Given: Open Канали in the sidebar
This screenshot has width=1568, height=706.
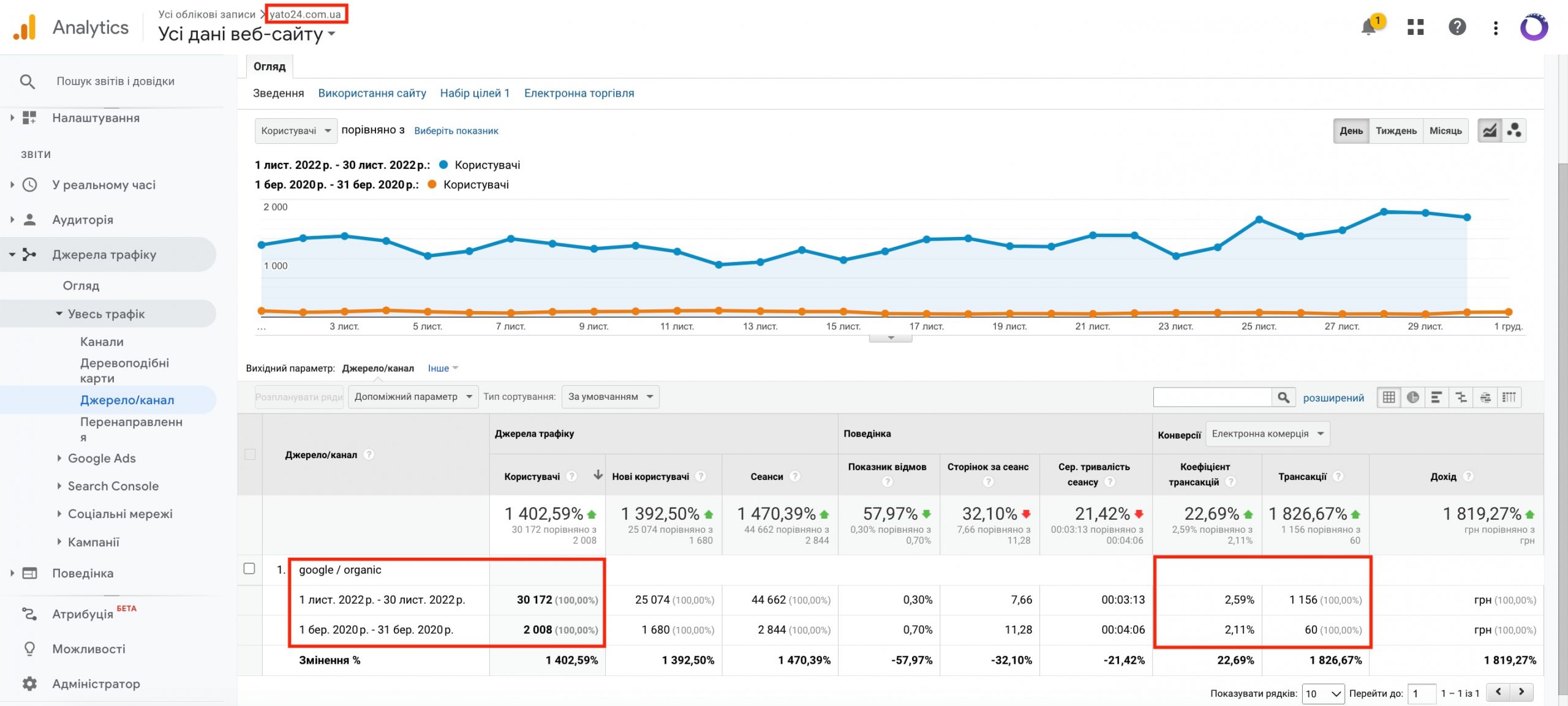Looking at the screenshot, I should tap(102, 342).
